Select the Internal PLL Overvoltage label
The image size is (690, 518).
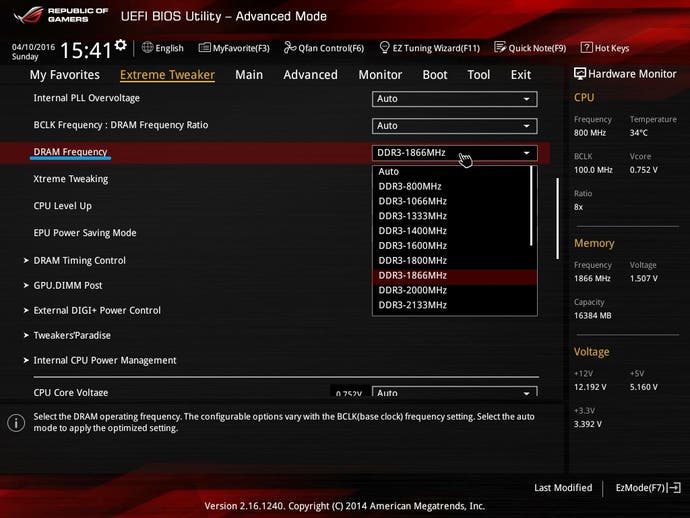coord(87,98)
